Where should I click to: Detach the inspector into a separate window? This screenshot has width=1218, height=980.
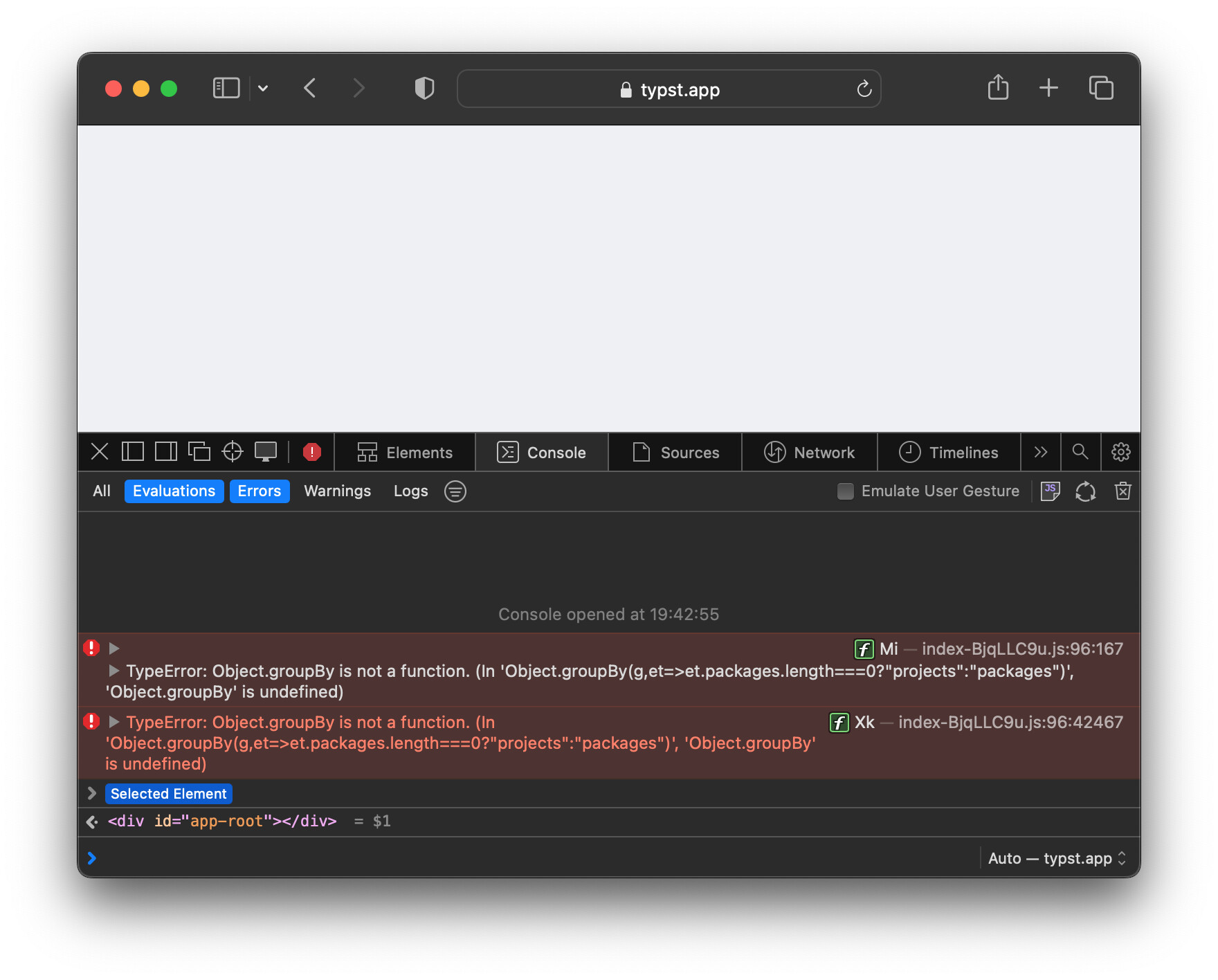click(x=199, y=452)
